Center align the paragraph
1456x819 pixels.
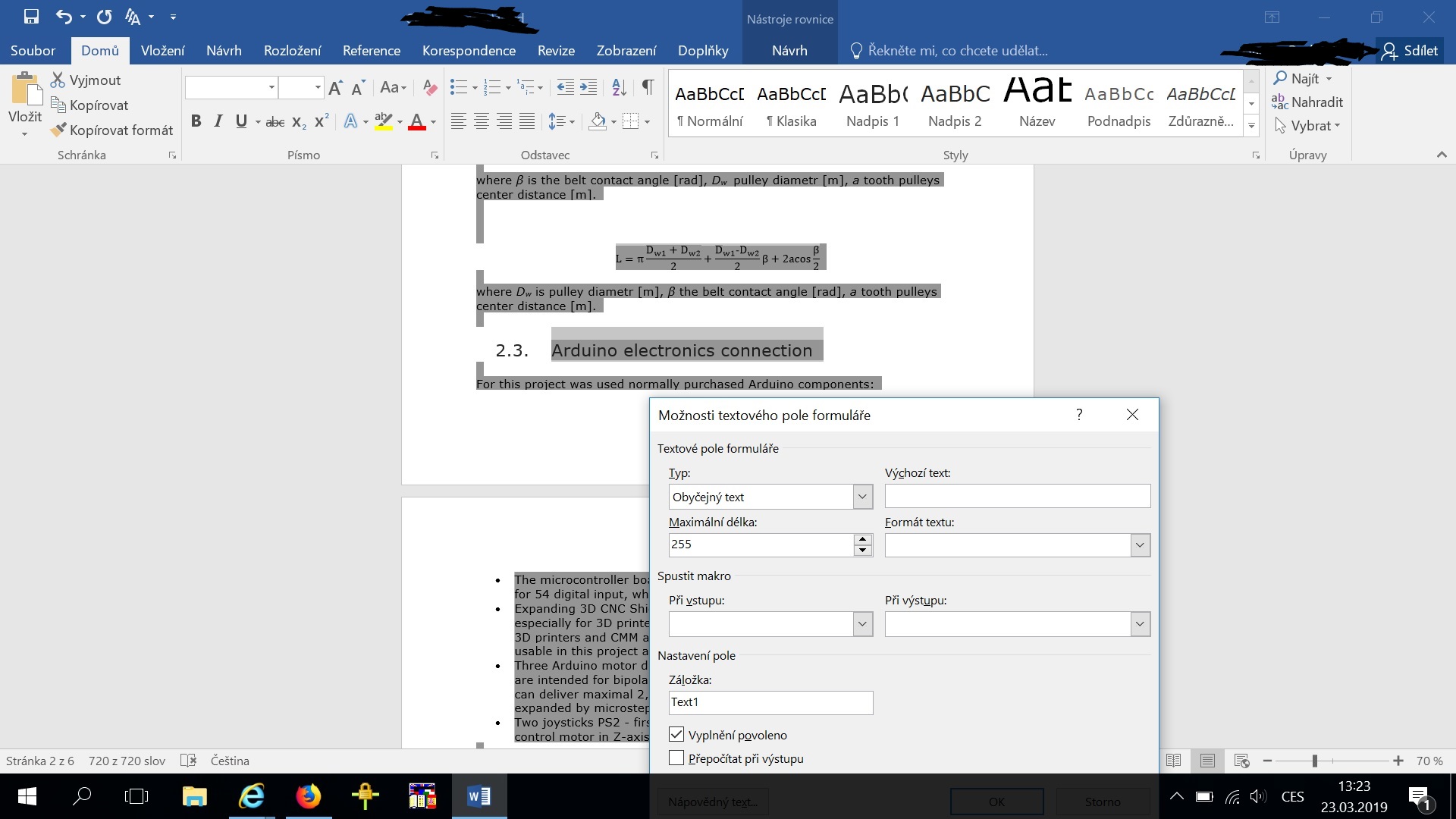(x=481, y=121)
